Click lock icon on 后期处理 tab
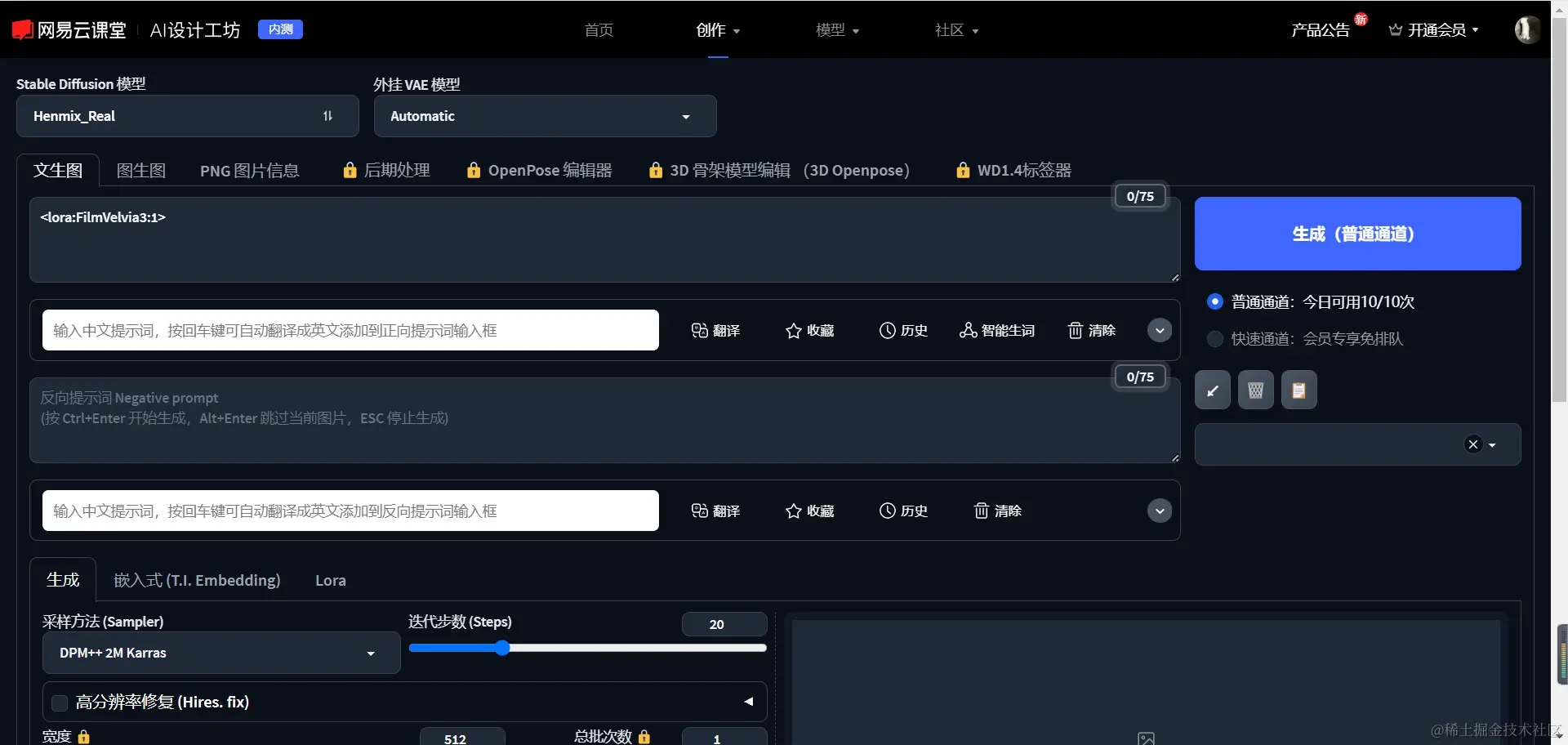Screen dimensions: 1568x745 pyautogui.click(x=350, y=170)
